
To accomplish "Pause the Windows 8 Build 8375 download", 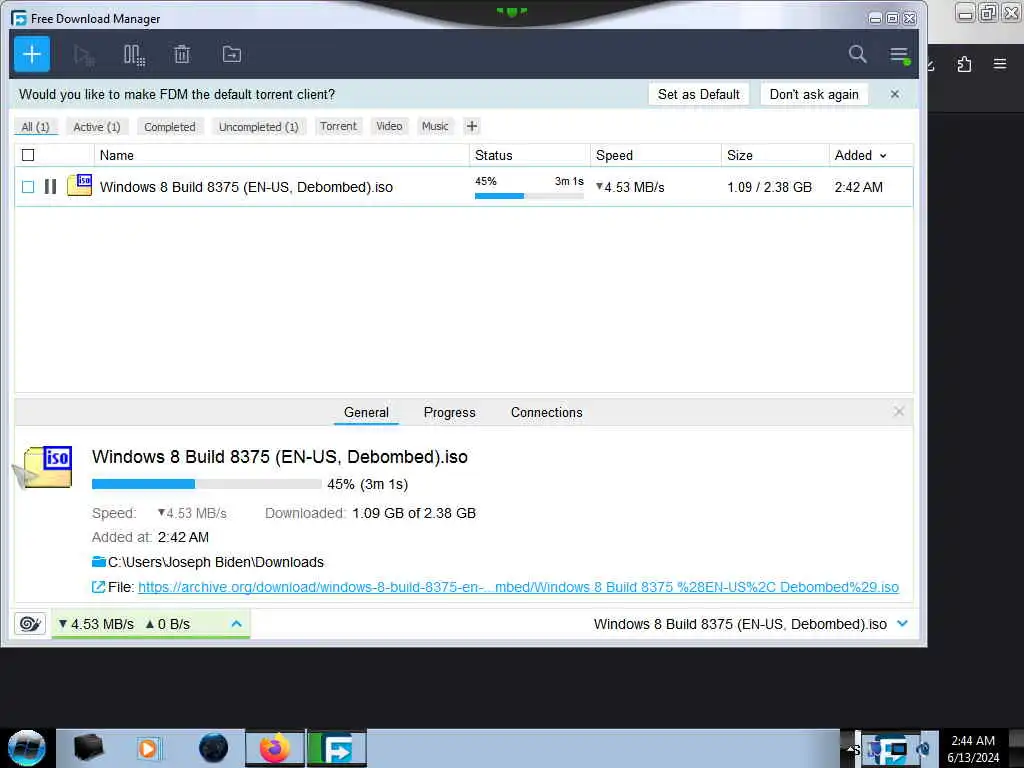I will 50,187.
